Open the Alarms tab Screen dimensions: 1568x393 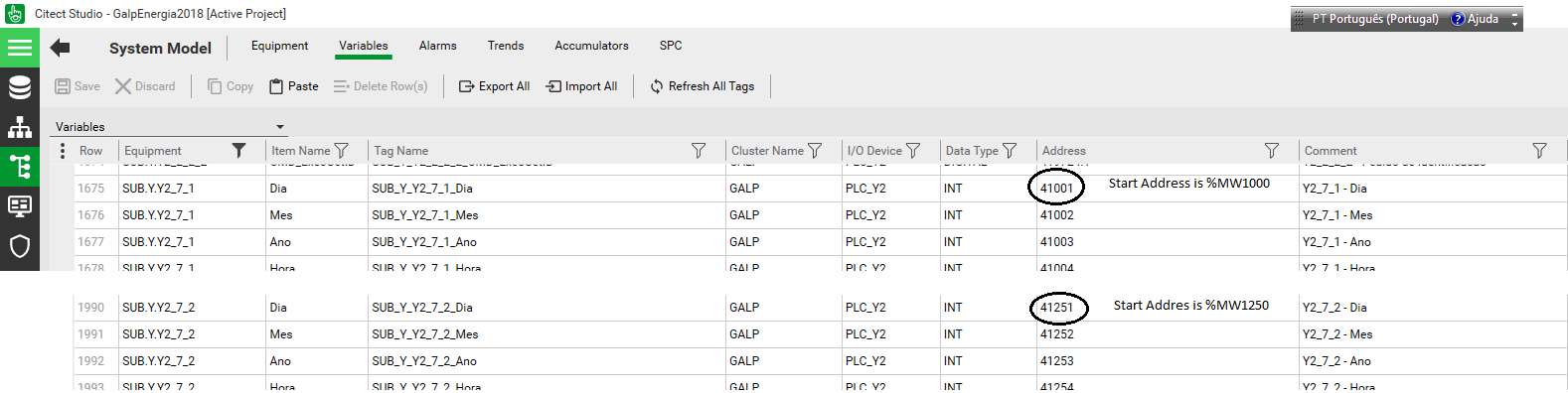(437, 46)
